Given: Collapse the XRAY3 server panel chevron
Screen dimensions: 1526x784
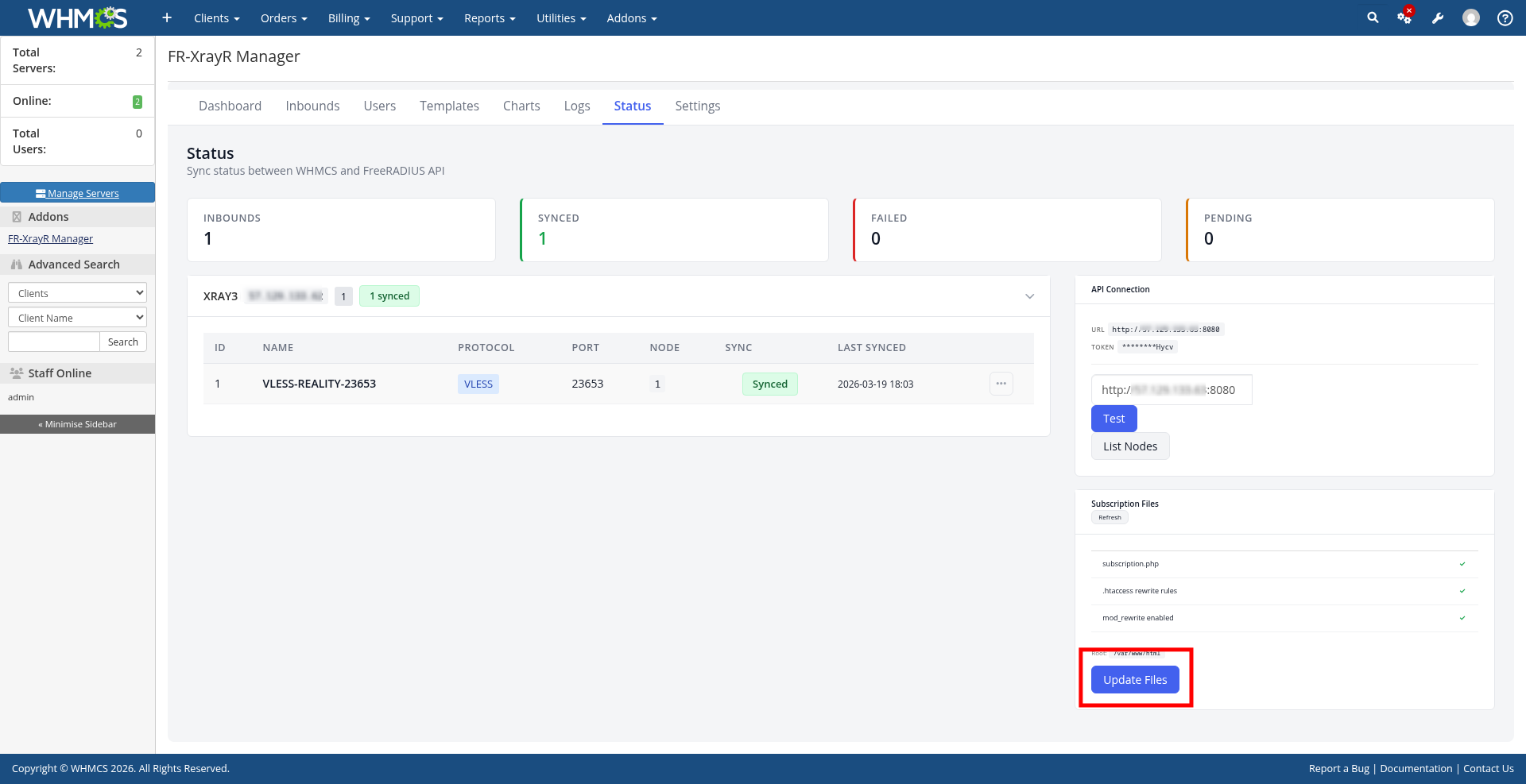Looking at the screenshot, I should [1029, 296].
